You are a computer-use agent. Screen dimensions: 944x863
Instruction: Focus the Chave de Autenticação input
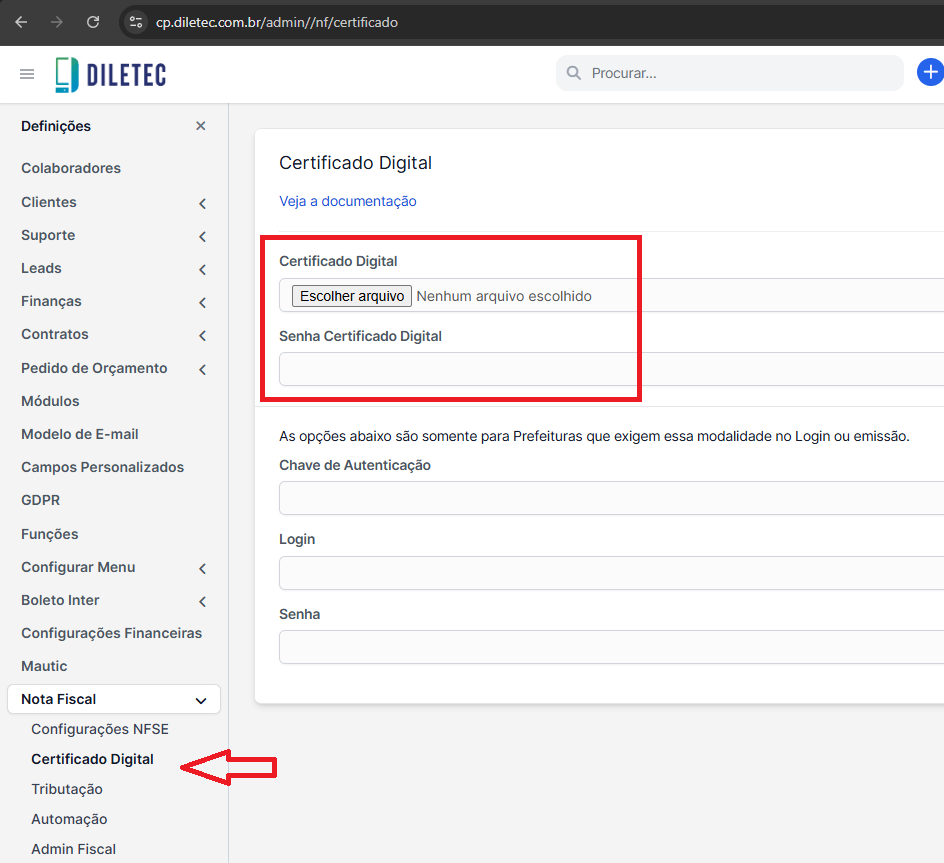610,498
